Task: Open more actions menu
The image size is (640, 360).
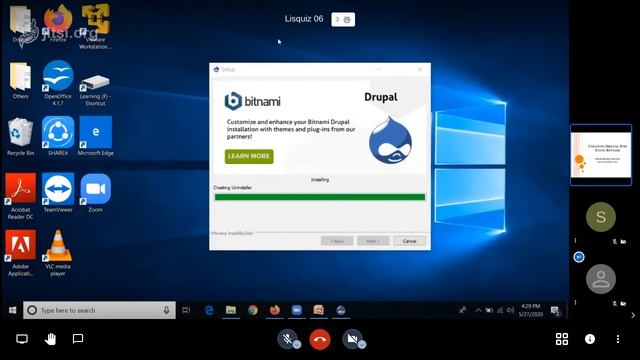Action: tap(618, 339)
